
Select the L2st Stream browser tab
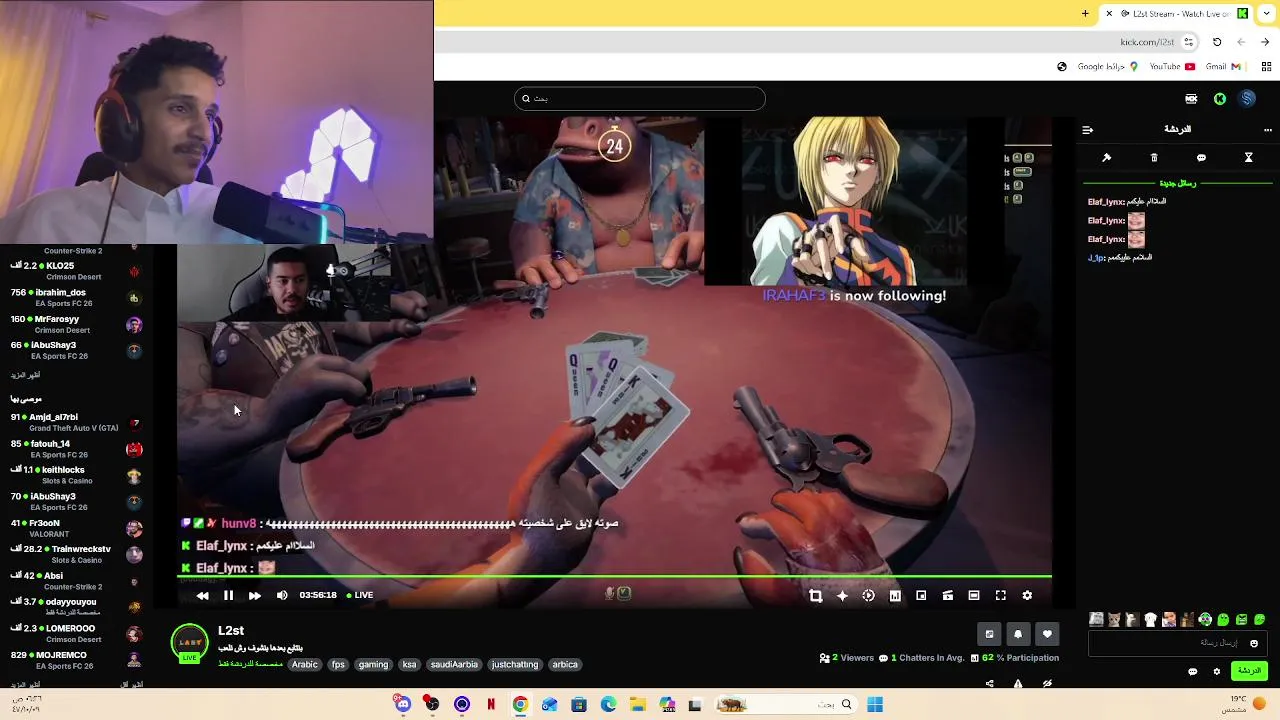(x=1176, y=13)
